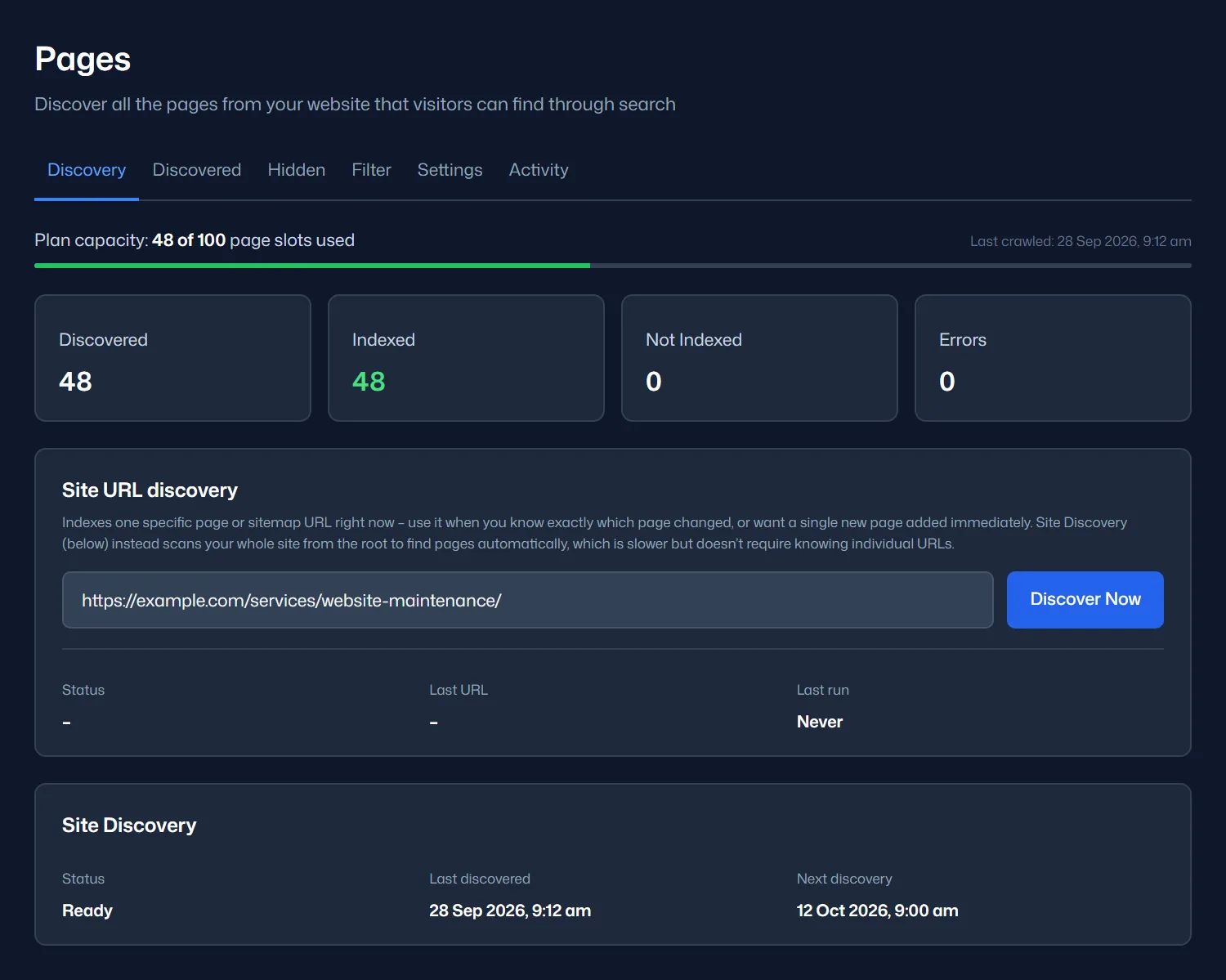Click the 'Site URL discovery' heading

150,490
